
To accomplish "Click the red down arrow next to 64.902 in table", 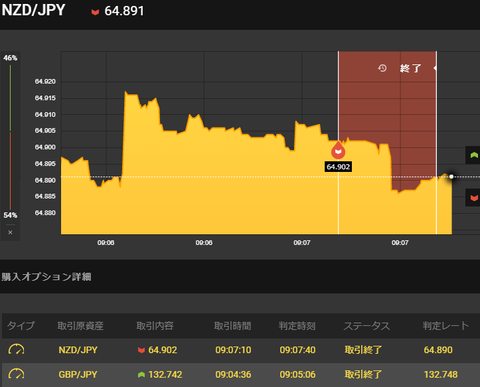I will pos(141,350).
